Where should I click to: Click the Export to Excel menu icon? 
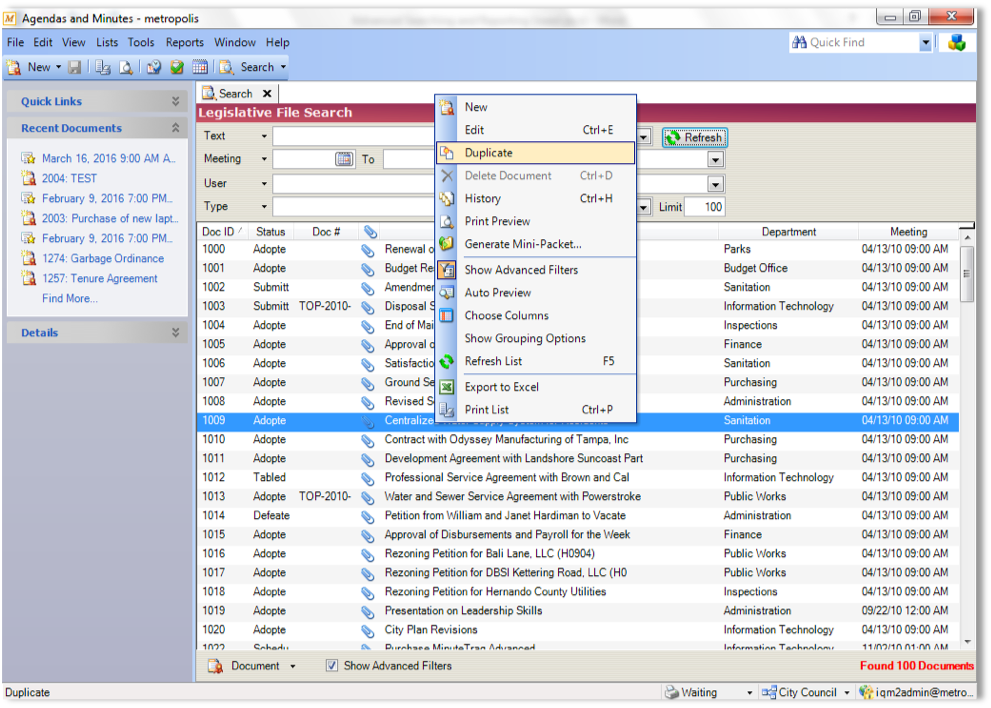[x=447, y=387]
